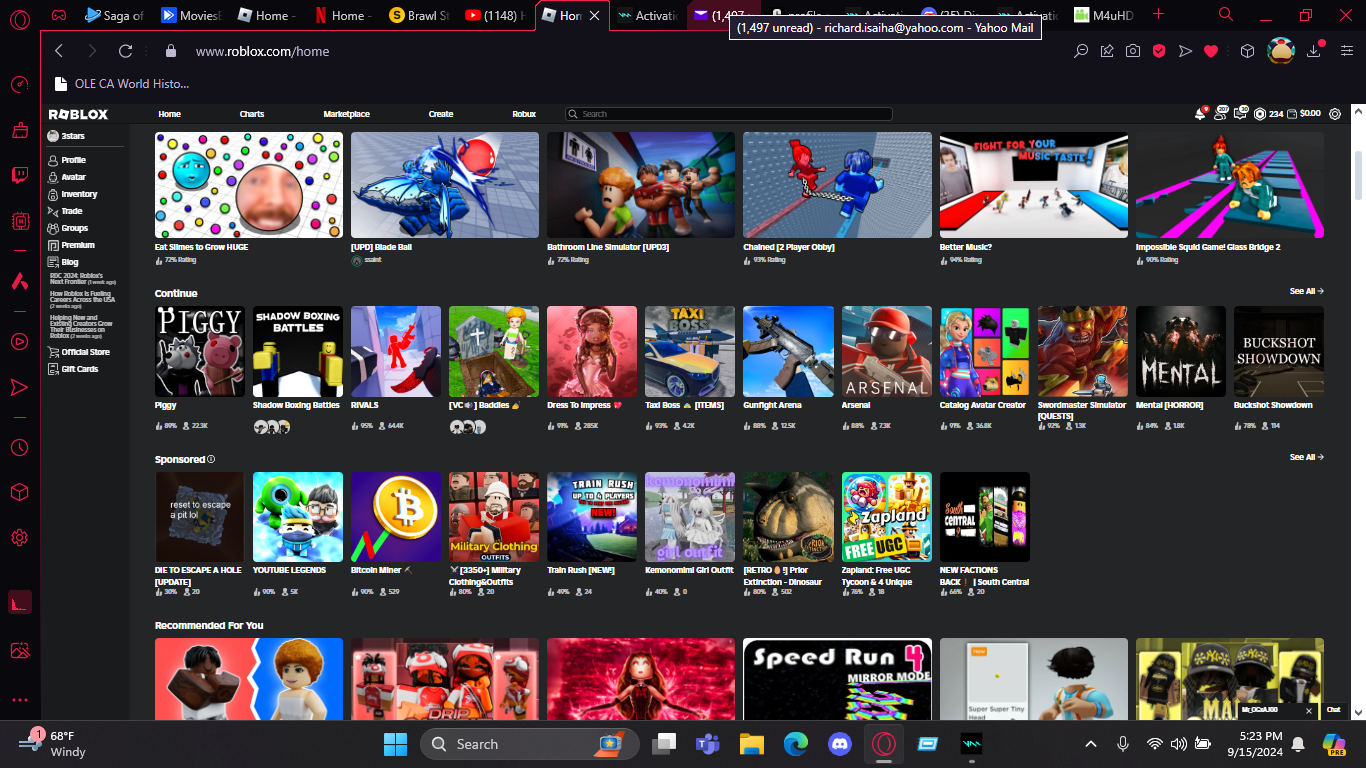Open GX Control speedometer icon in sidebar

coord(19,84)
